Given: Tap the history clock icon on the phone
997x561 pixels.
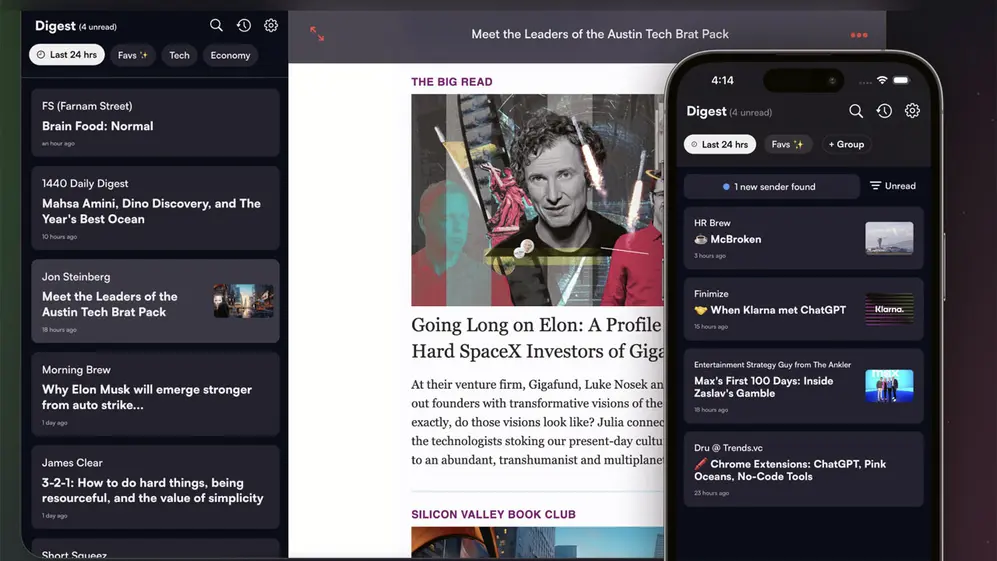Looking at the screenshot, I should coord(884,111).
